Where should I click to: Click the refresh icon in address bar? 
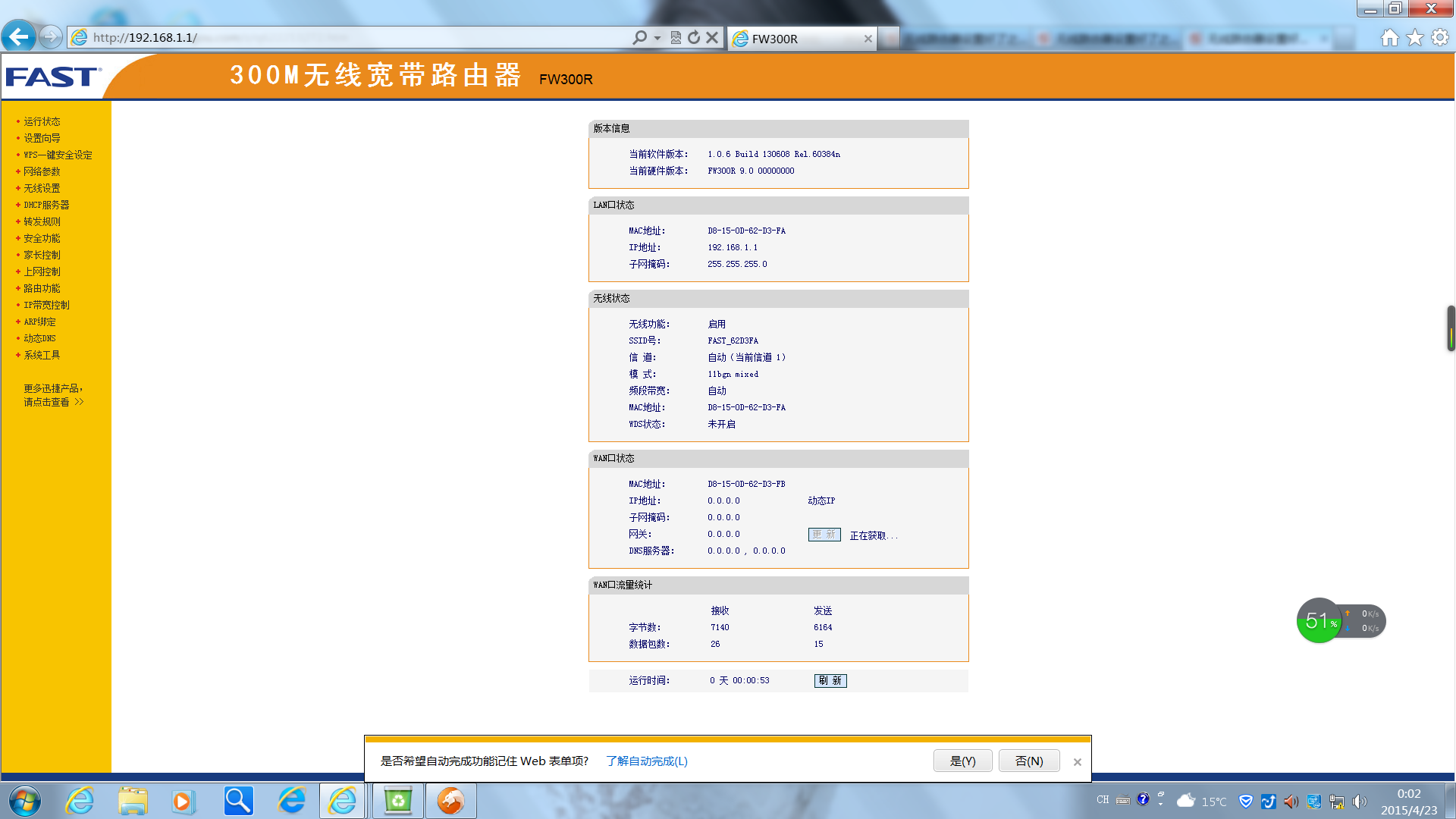[x=694, y=37]
